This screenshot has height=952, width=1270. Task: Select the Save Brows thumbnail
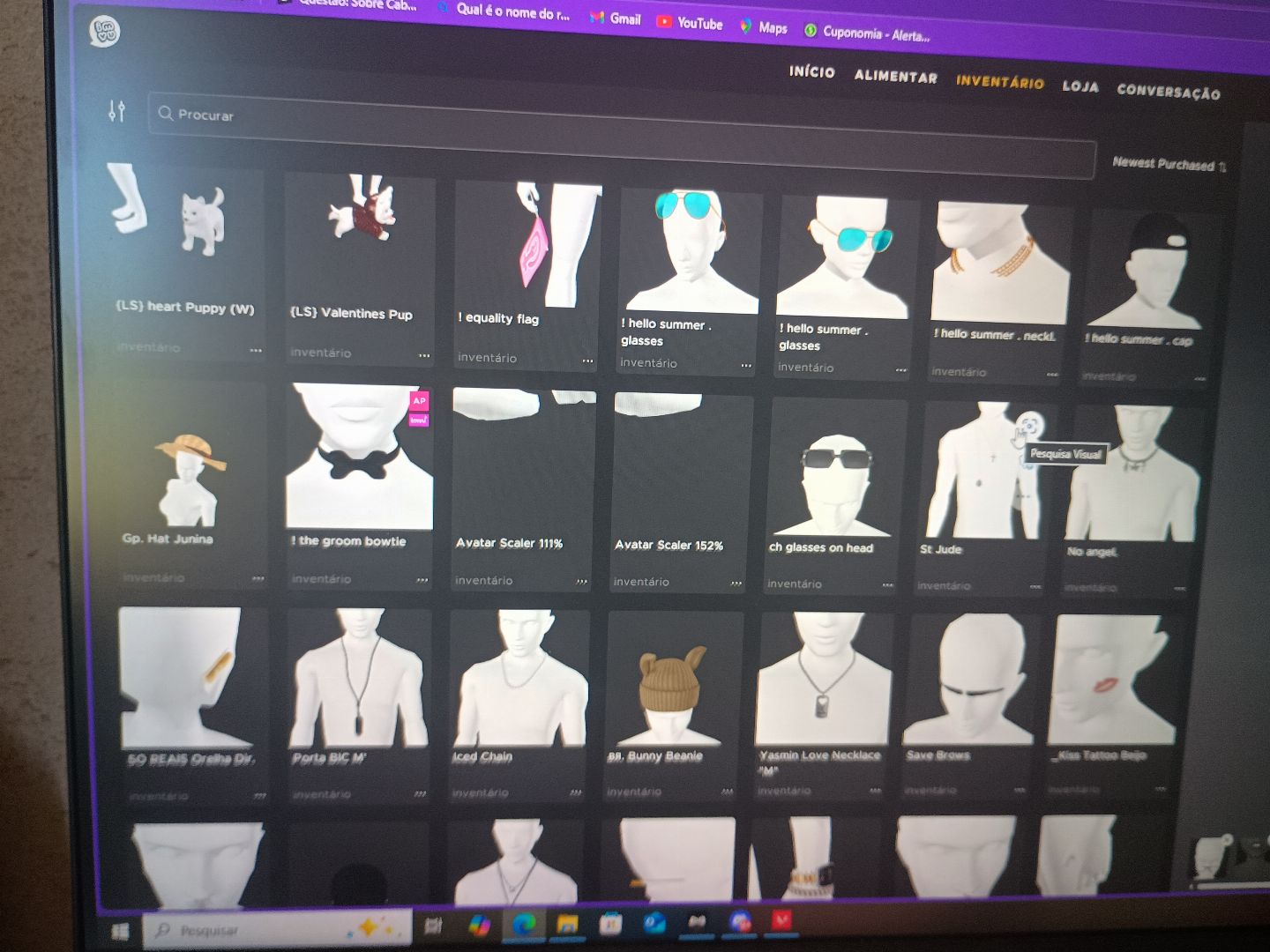tap(970, 679)
